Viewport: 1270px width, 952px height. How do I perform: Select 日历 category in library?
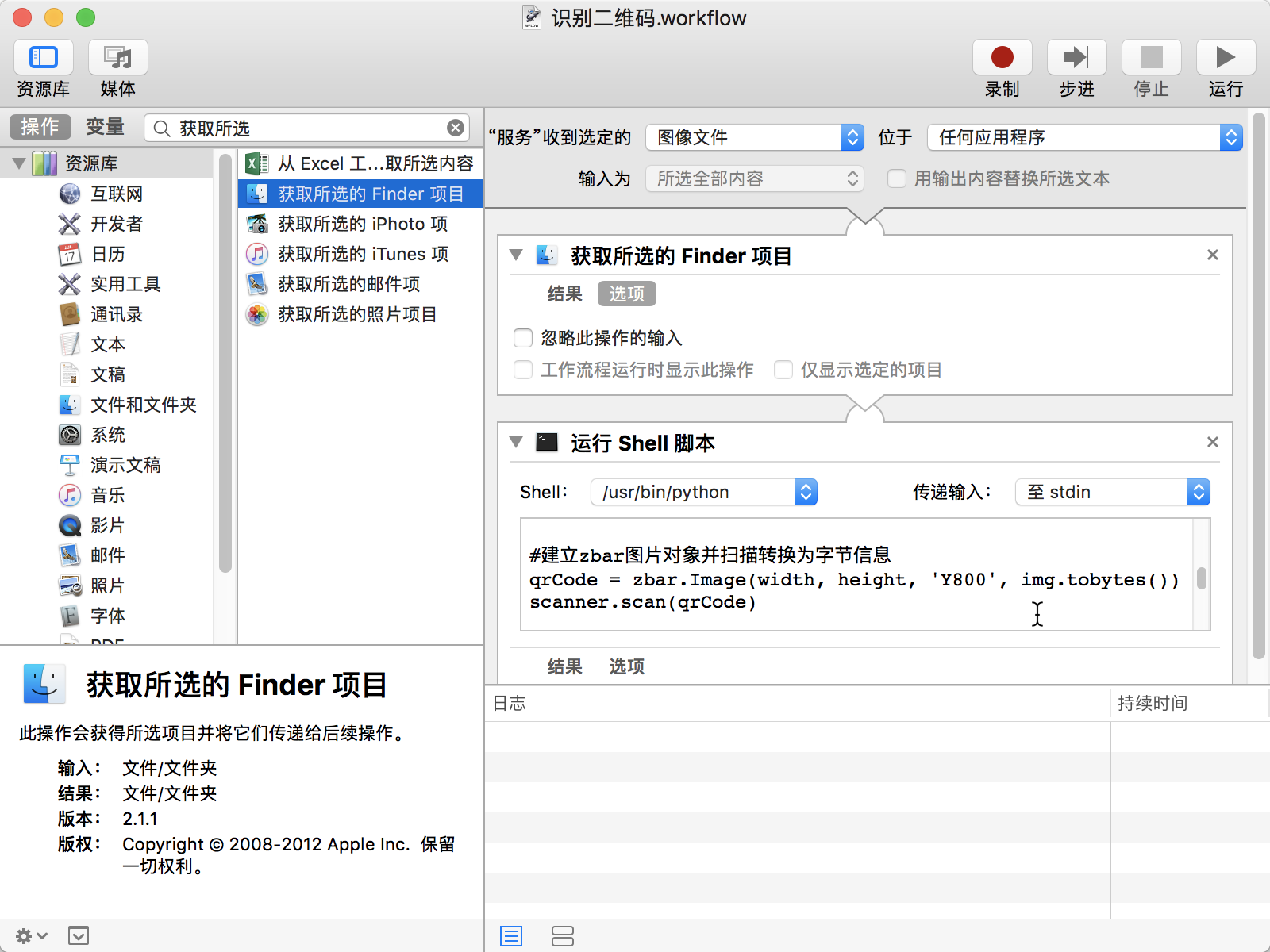pyautogui.click(x=107, y=254)
